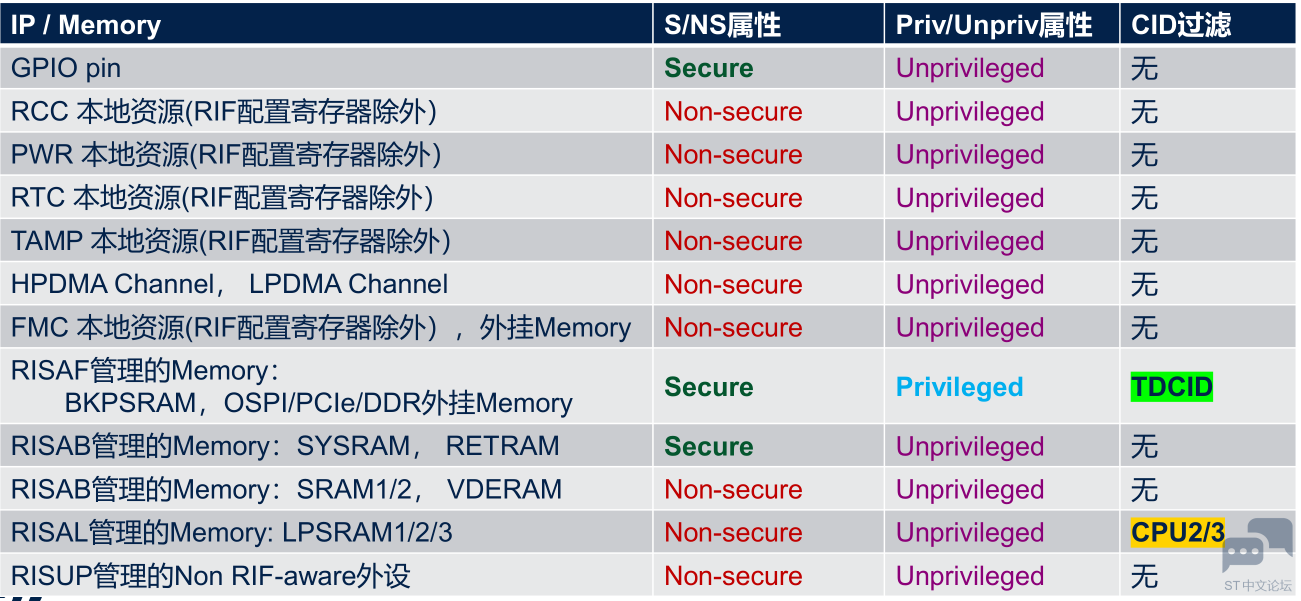Select BKPSRAM, OSPI/PCIe/DDR外挂Memory text
1301x601 pixels.
tap(319, 403)
